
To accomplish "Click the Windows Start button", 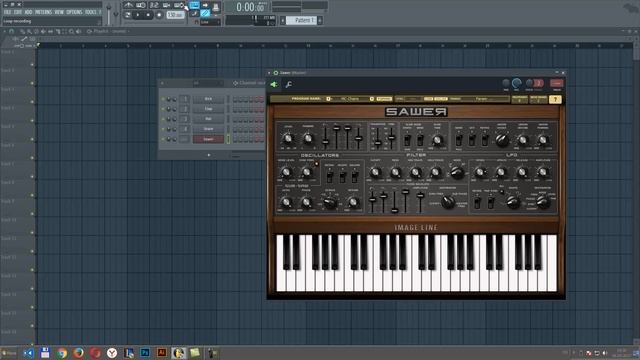I will 9,353.
